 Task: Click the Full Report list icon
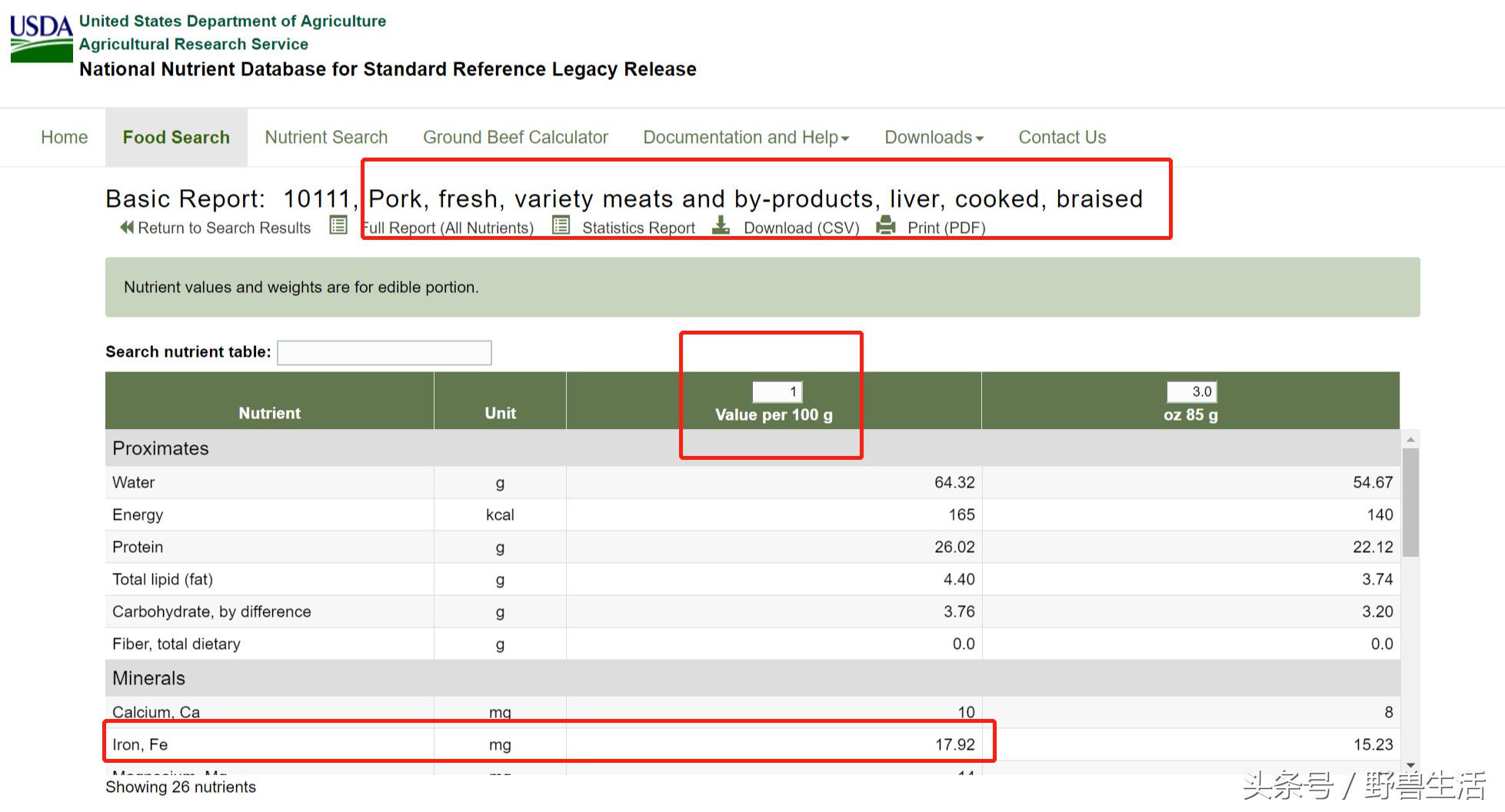338,225
